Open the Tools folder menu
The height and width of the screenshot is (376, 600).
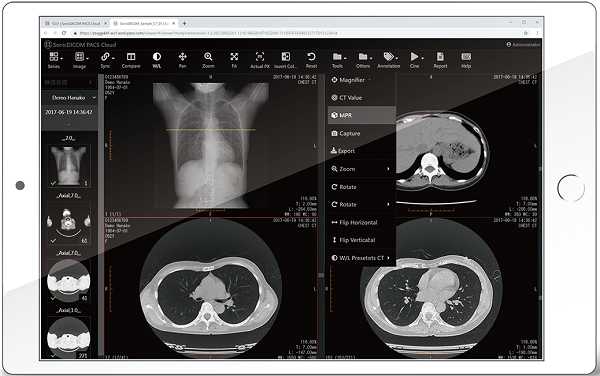pyautogui.click(x=337, y=60)
